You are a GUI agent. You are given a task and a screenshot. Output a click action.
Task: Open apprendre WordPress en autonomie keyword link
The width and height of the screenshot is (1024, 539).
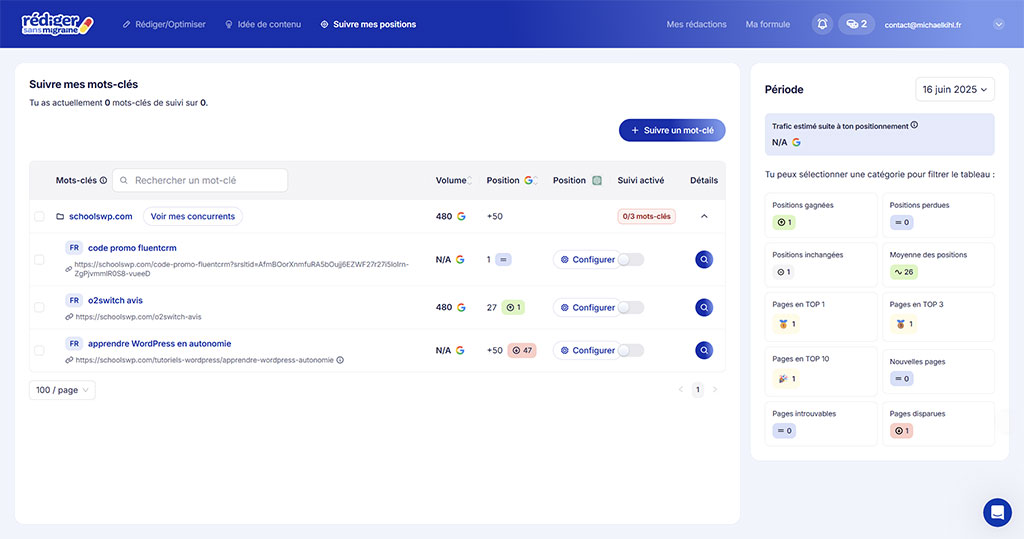[159, 344]
